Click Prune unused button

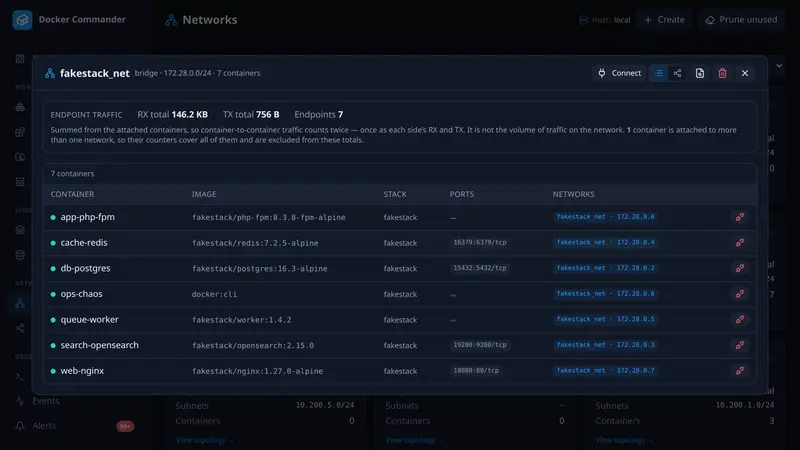741,20
